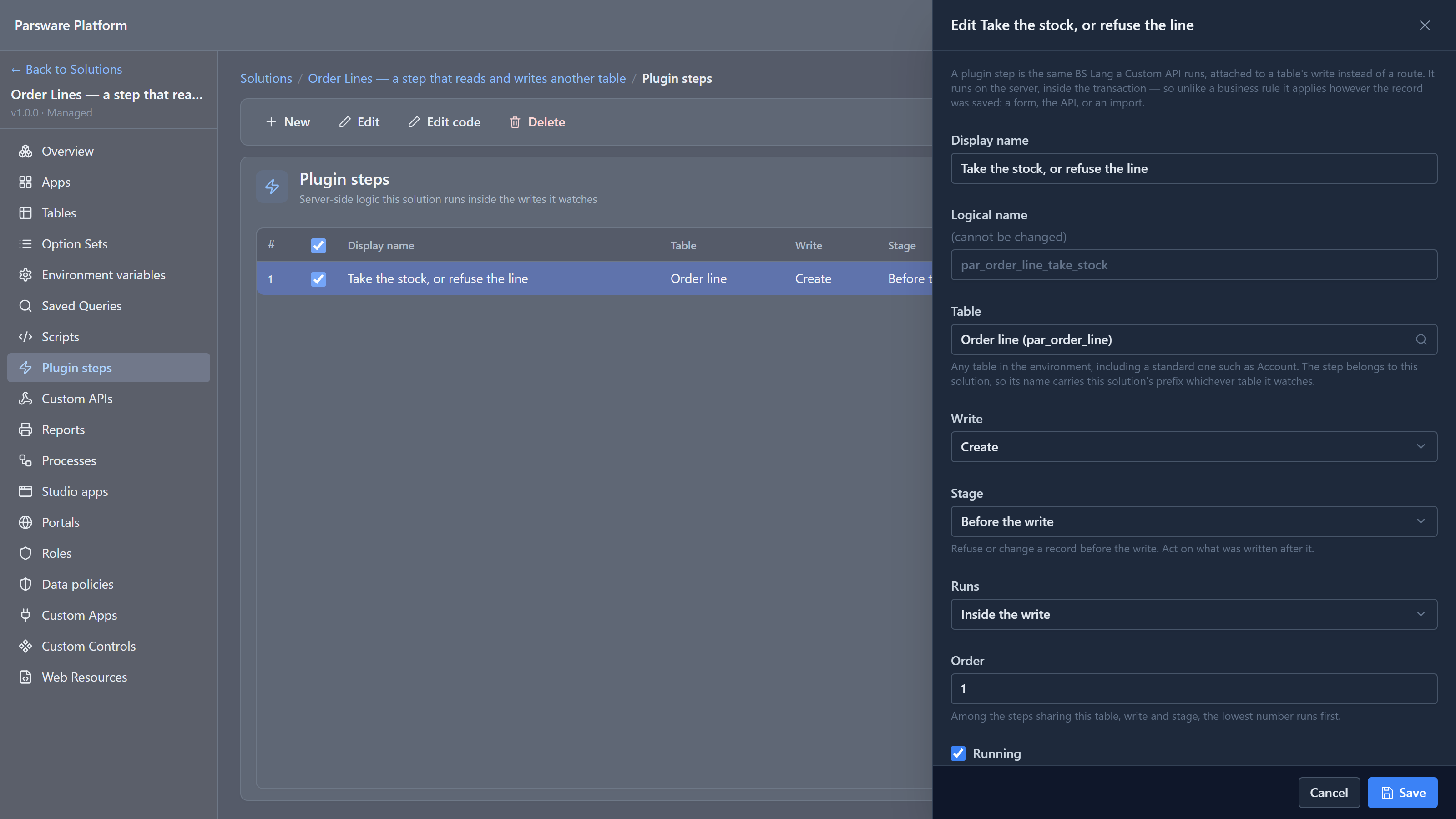Click the Web Resources file icon
Screen dimensions: 1456x819
click(x=25, y=677)
